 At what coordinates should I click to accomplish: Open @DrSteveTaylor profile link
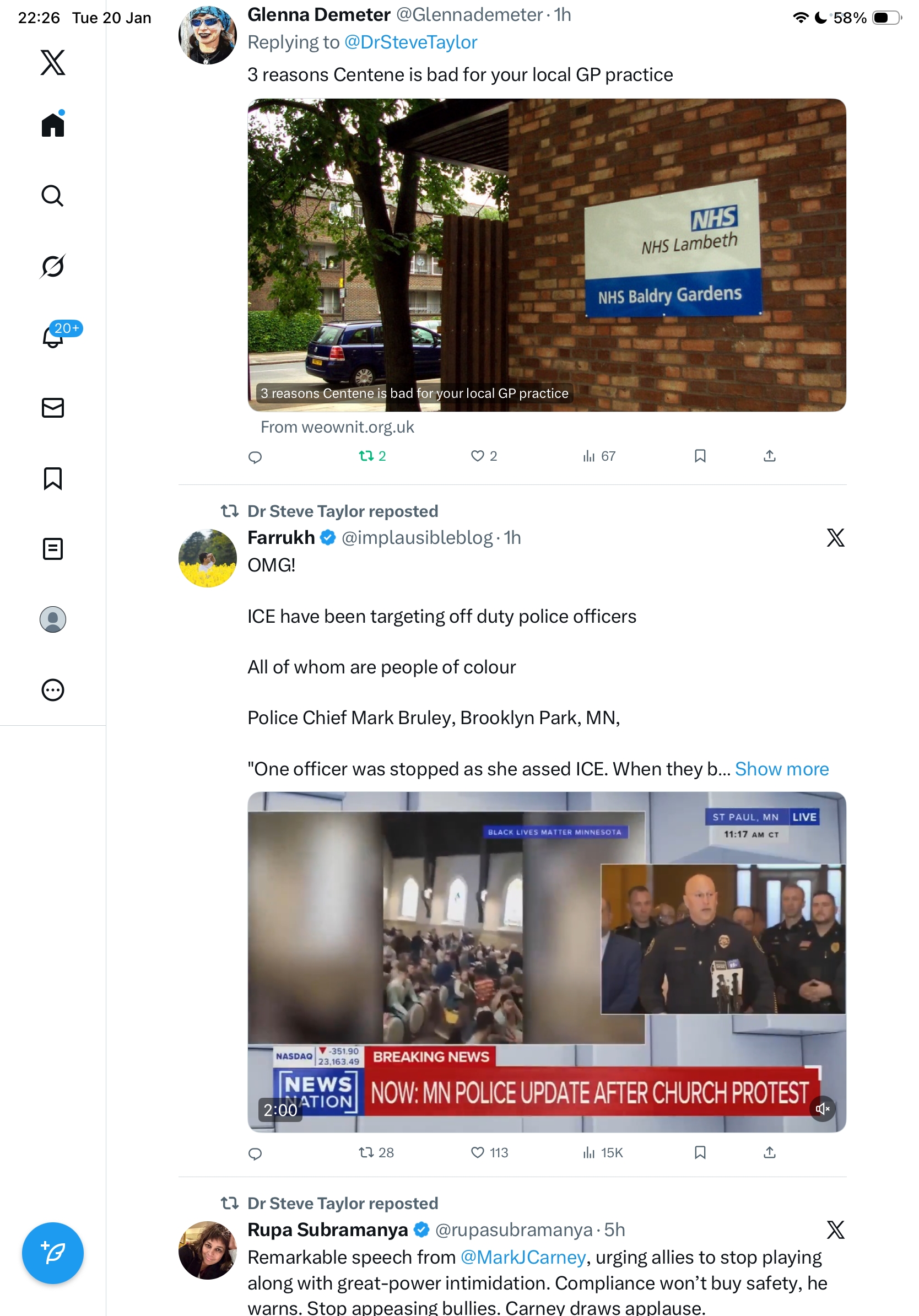coord(411,42)
